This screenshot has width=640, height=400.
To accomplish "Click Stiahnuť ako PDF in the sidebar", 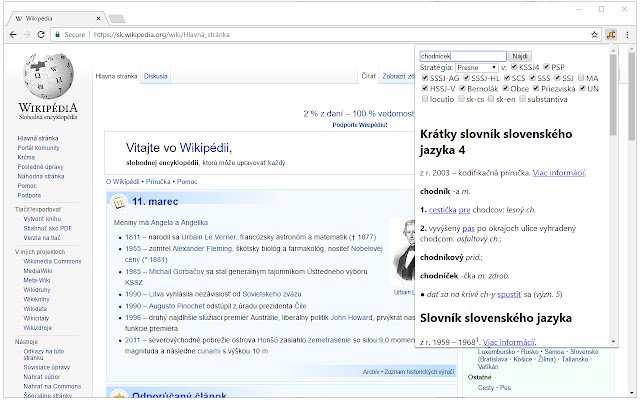I will (47, 228).
